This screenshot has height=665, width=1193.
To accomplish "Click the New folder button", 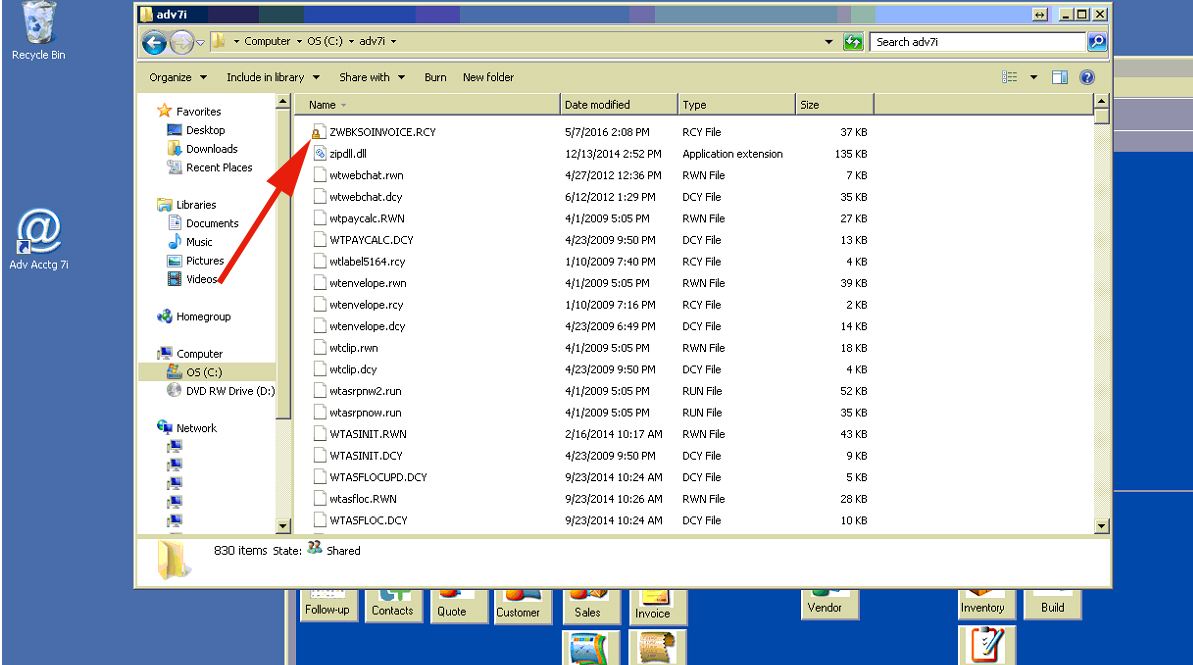I will 488,77.
